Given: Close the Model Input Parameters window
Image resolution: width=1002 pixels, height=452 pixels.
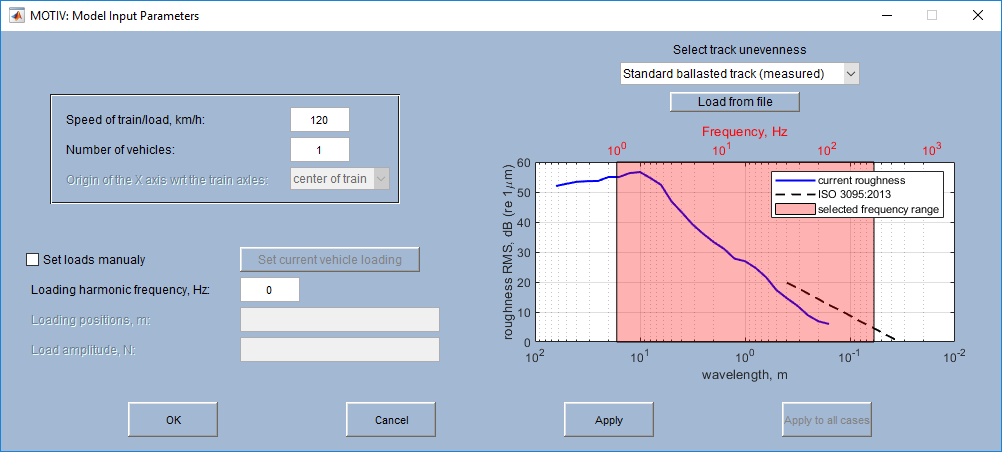Looking at the screenshot, I should [976, 15].
